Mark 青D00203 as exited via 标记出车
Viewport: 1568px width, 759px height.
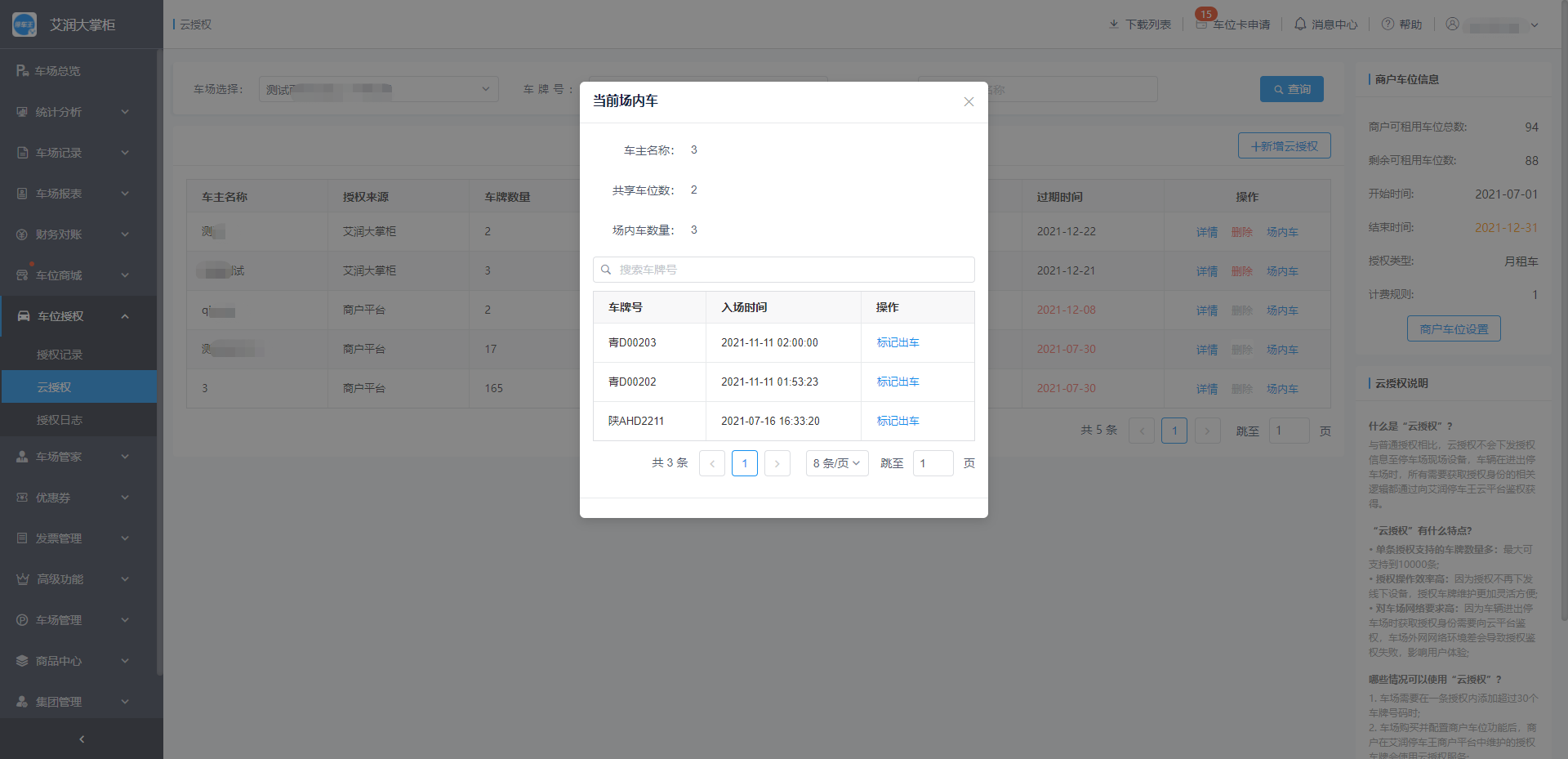click(898, 342)
